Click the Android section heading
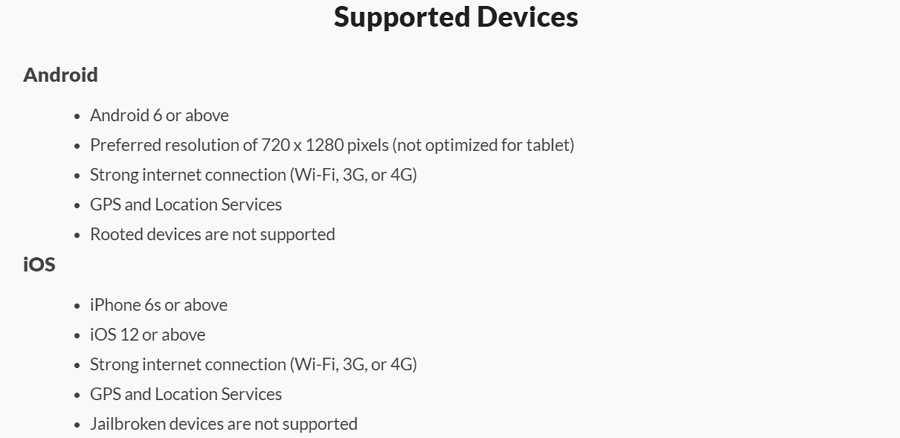900x438 pixels. pyautogui.click(x=60, y=75)
